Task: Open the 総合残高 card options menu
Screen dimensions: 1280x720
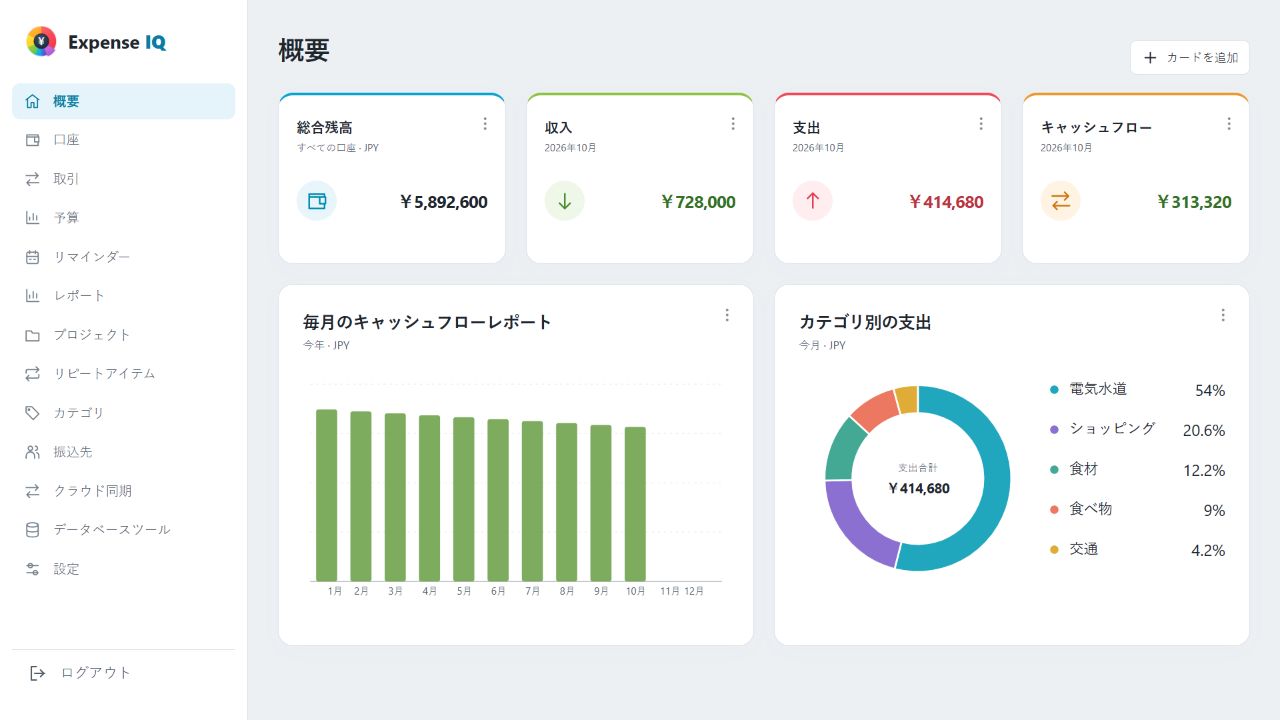Action: coord(485,124)
